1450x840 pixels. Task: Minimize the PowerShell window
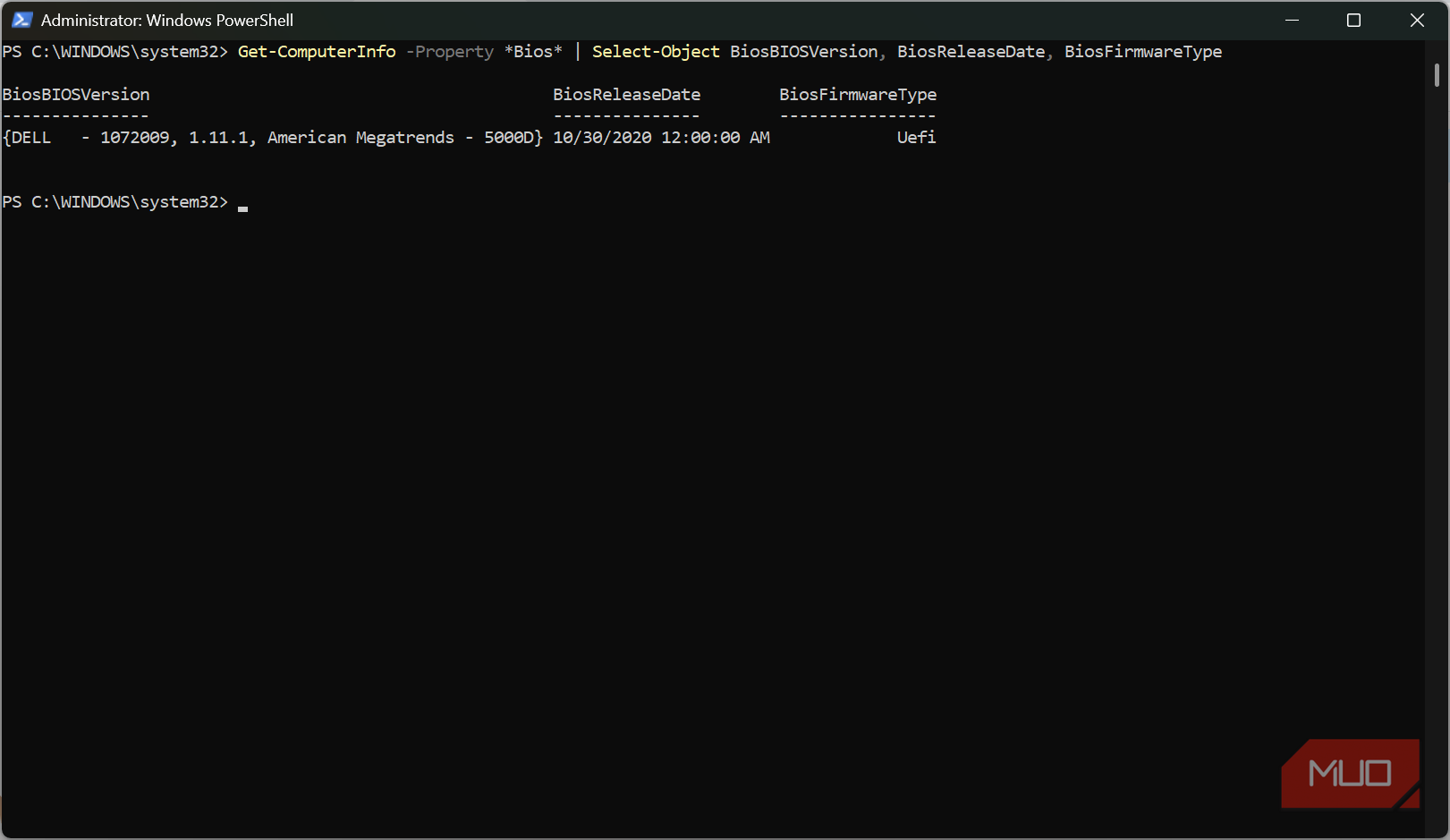[1292, 20]
